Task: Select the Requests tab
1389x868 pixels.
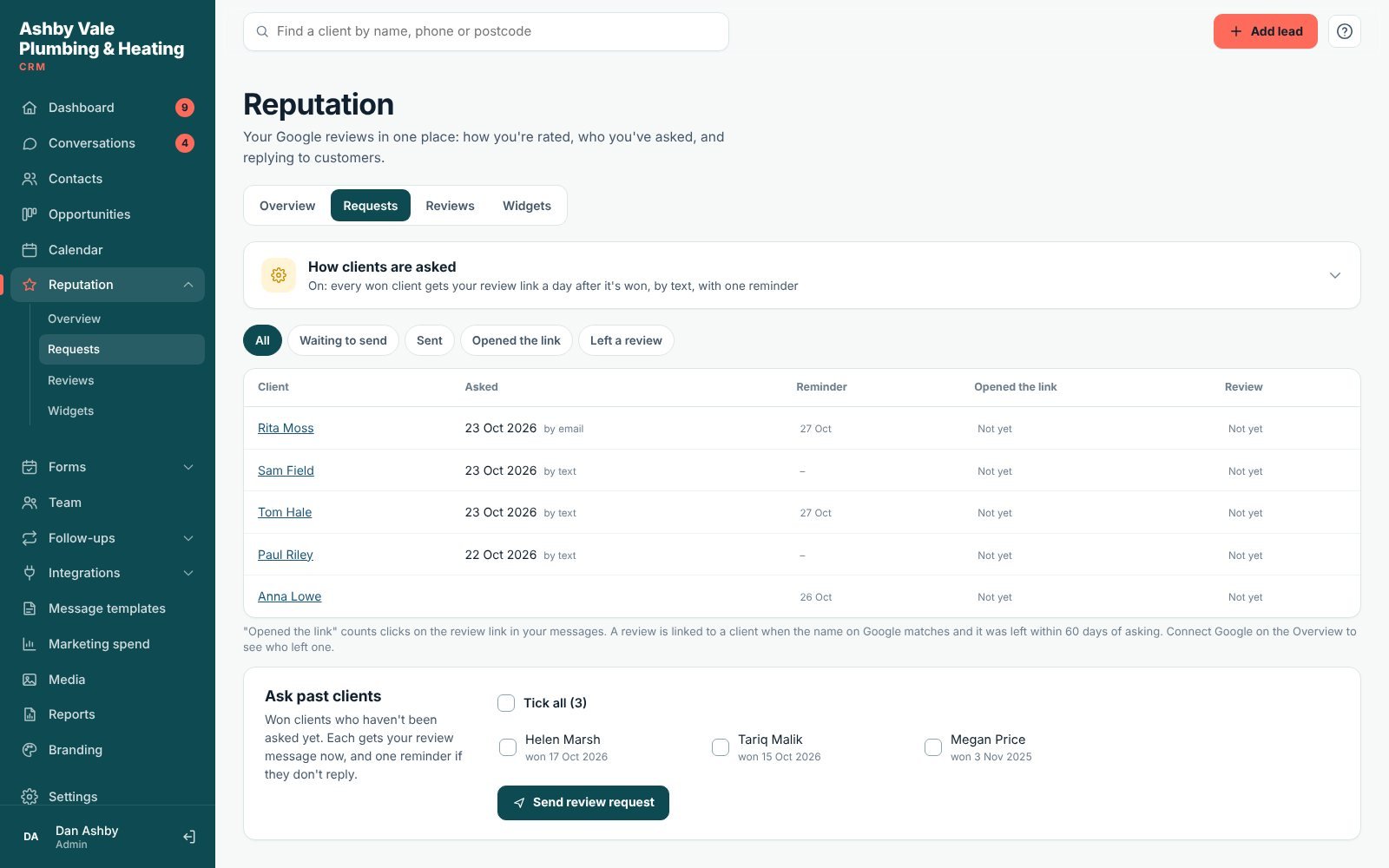Action: 371,206
